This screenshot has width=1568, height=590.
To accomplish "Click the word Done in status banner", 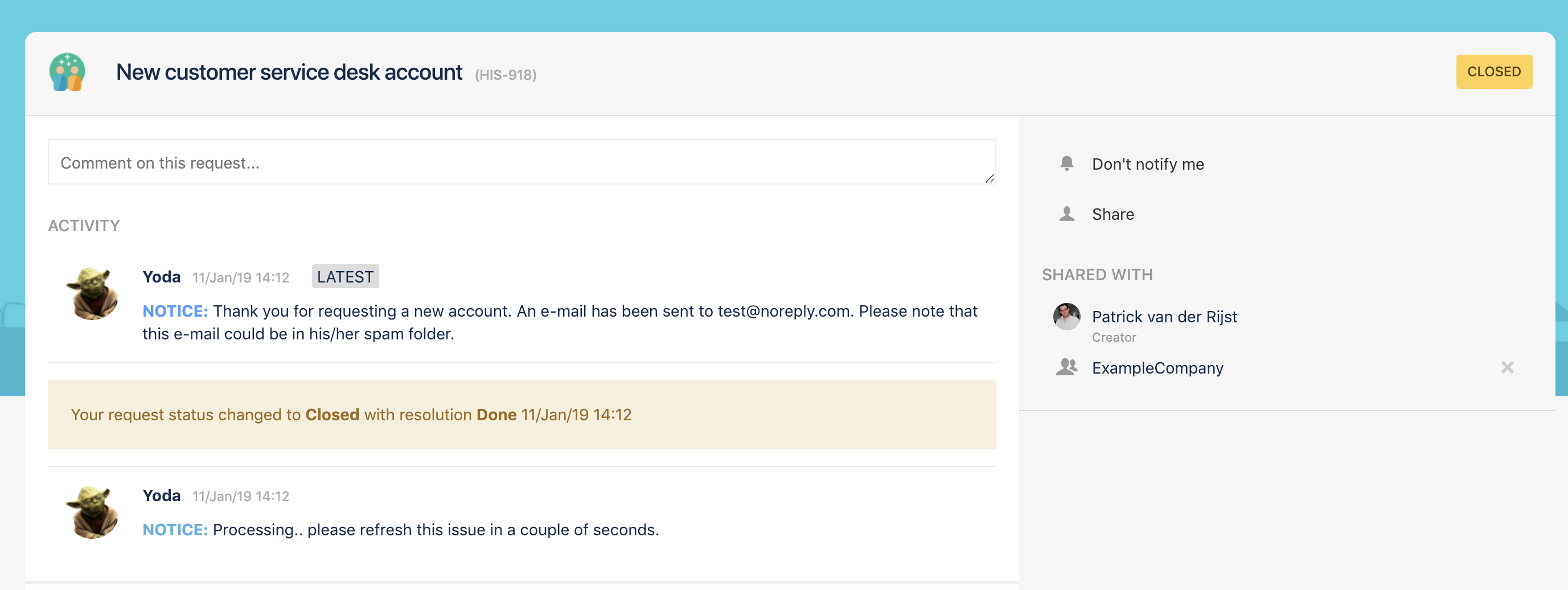I will pyautogui.click(x=496, y=415).
